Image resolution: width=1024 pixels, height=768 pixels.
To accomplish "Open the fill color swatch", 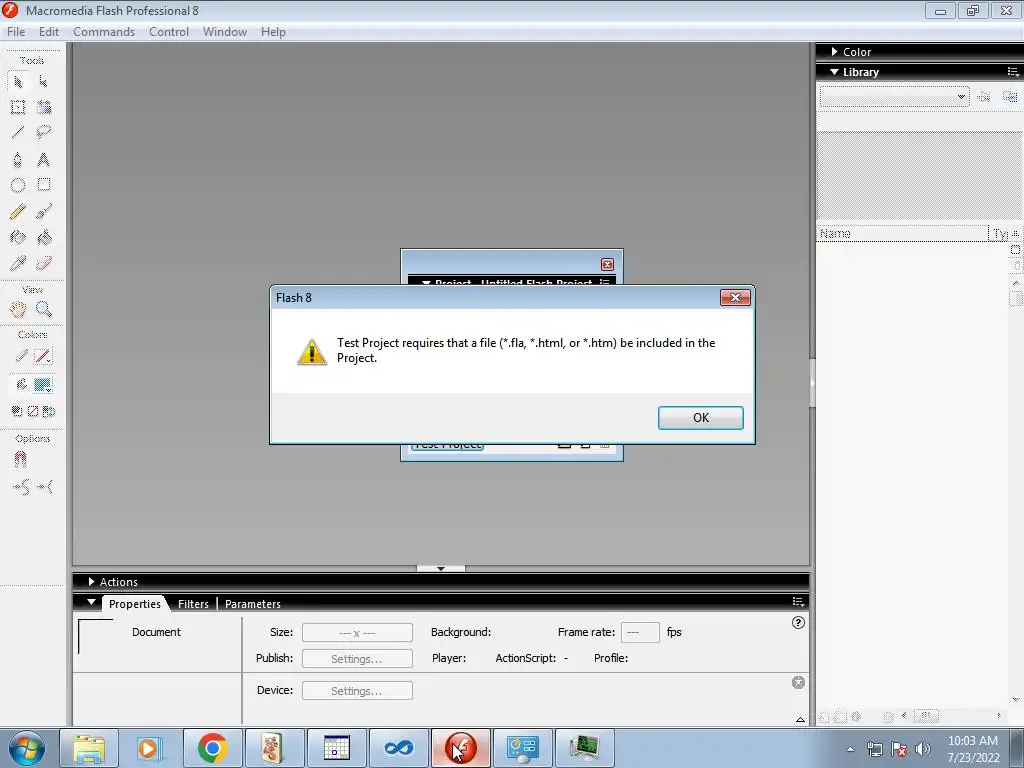I will tap(42, 385).
